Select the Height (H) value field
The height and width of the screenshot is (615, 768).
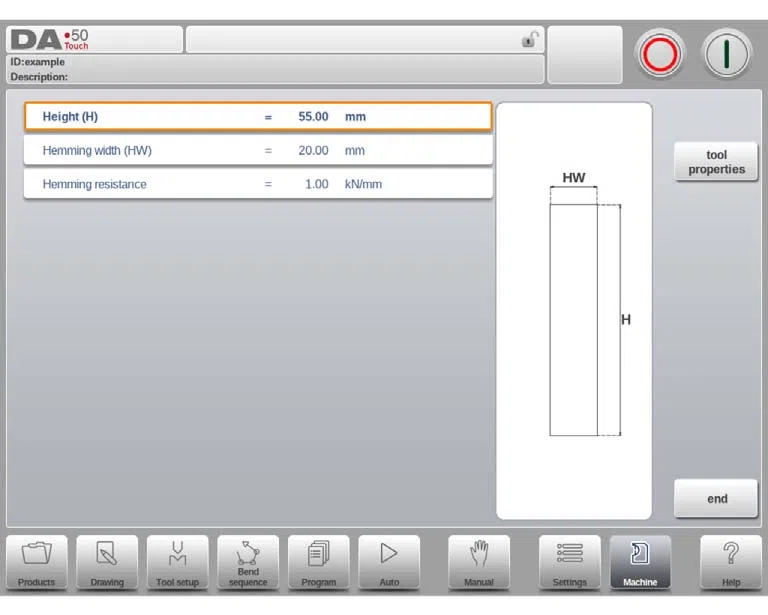(x=258, y=117)
